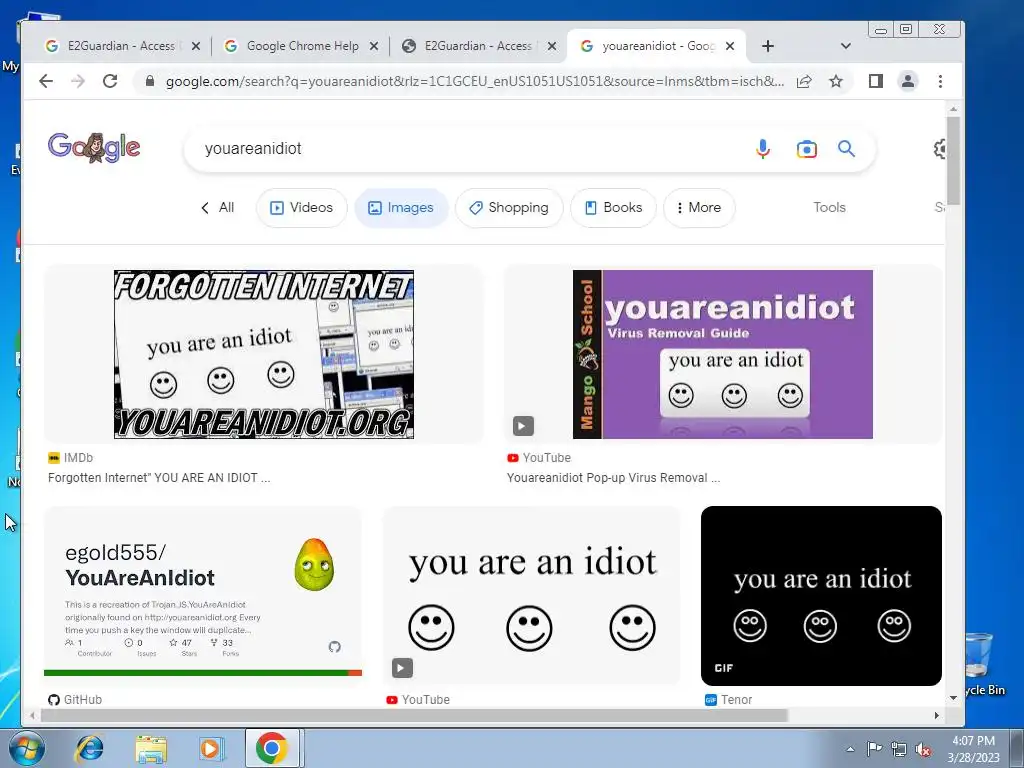This screenshot has height=768, width=1024.
Task: Expand the More filters menu
Action: click(699, 208)
